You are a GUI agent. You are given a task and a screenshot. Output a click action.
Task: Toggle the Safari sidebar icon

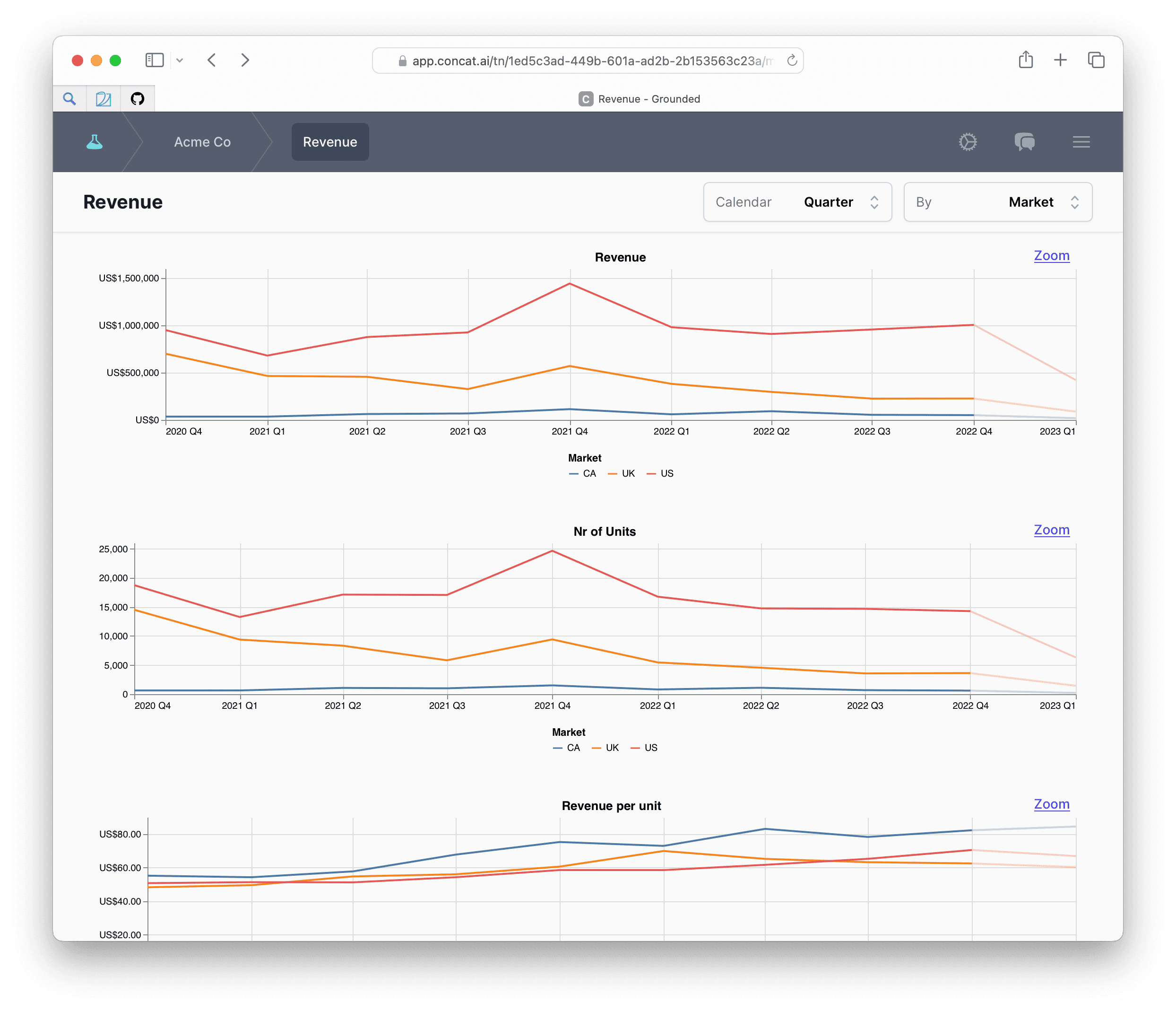tap(155, 60)
